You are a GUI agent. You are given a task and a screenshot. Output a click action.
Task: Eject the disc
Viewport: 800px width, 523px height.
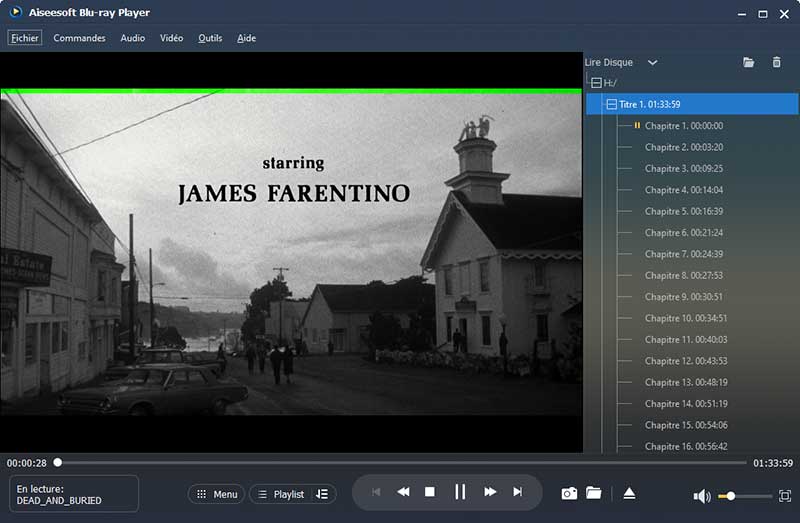pos(629,493)
